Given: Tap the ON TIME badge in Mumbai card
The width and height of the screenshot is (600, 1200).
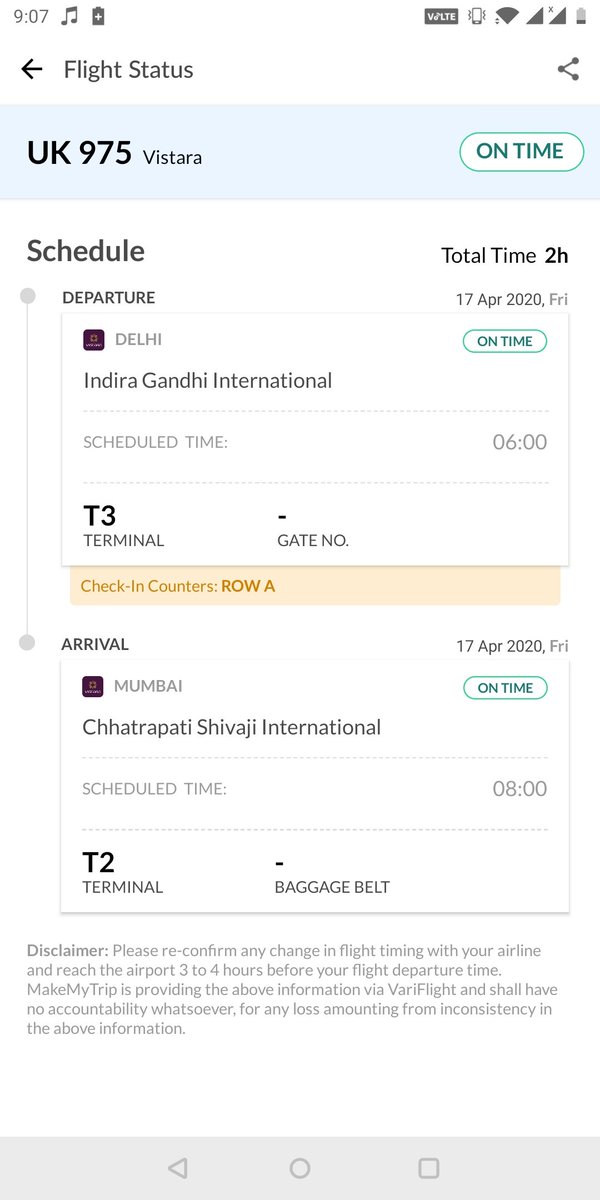Looking at the screenshot, I should 505,688.
